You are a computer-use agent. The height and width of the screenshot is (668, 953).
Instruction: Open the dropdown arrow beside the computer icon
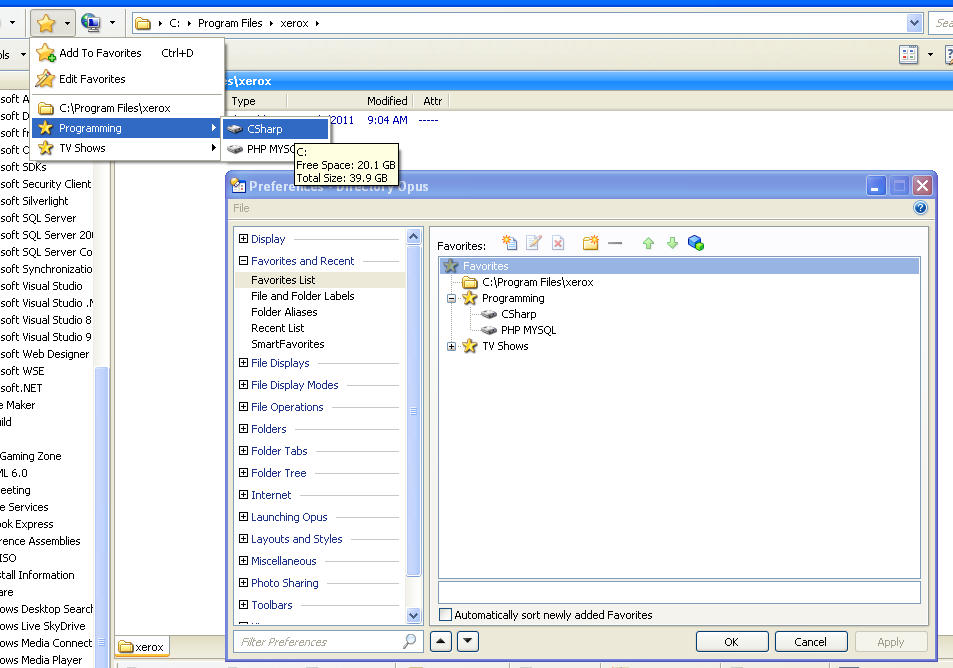point(112,23)
